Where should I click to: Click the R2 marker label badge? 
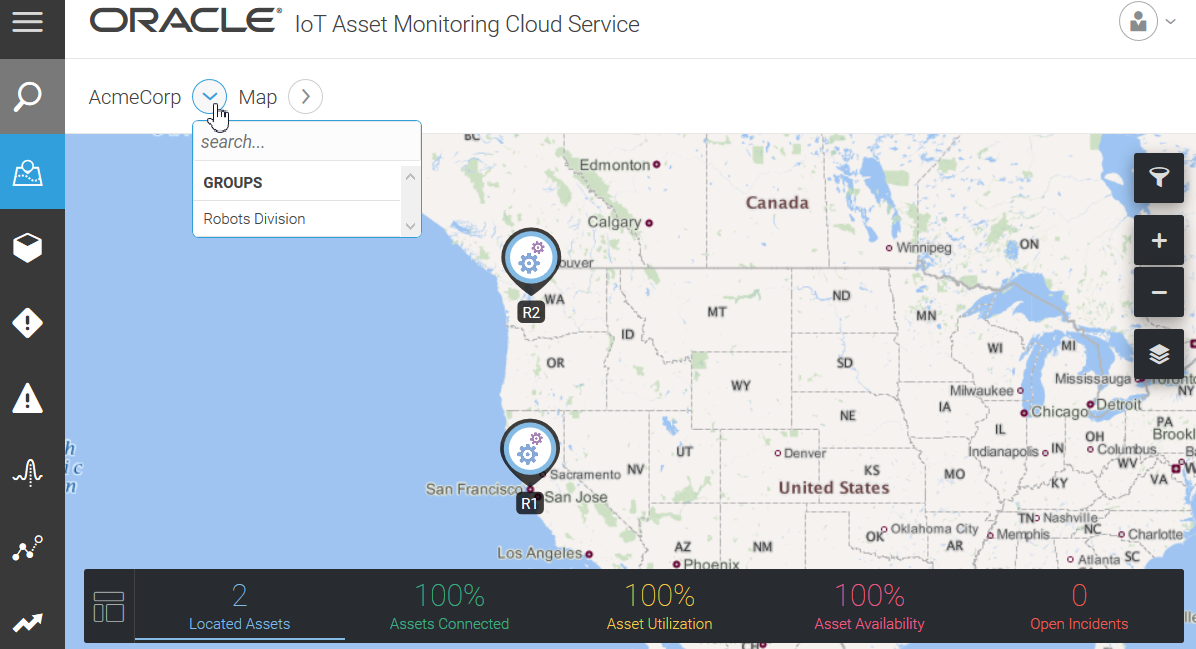[x=531, y=312]
